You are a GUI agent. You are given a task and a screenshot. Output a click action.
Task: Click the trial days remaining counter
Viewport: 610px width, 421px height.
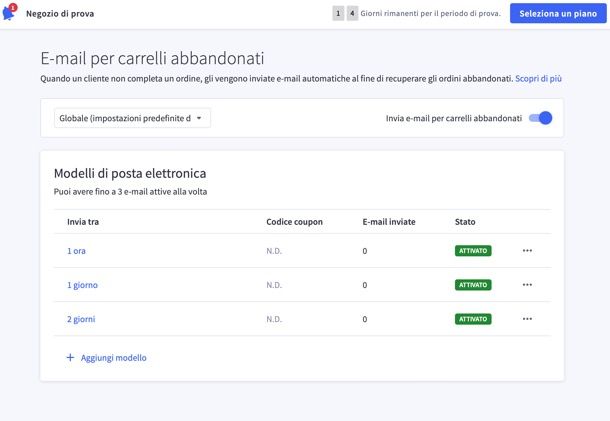coord(345,14)
